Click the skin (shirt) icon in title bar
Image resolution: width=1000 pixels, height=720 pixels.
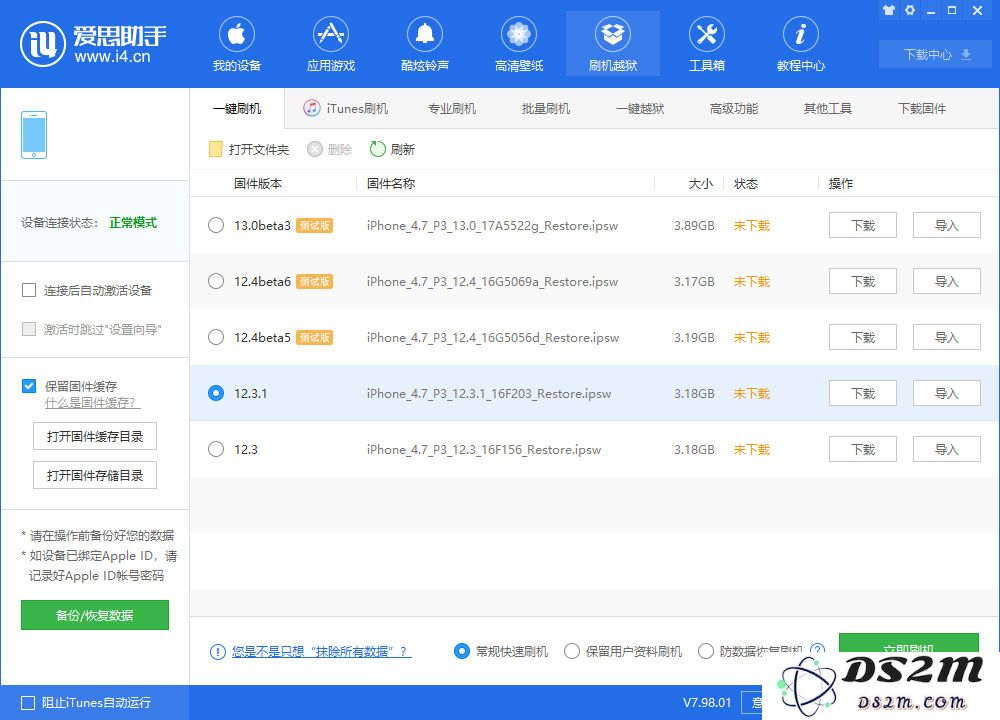[888, 10]
